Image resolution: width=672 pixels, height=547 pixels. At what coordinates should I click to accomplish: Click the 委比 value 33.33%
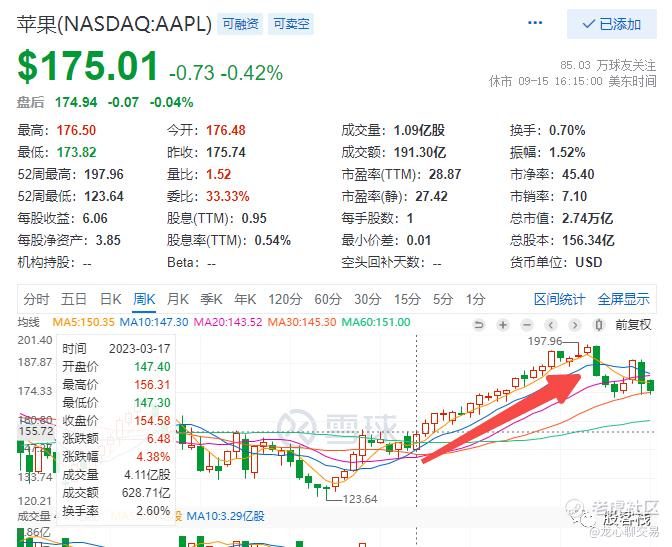(228, 196)
